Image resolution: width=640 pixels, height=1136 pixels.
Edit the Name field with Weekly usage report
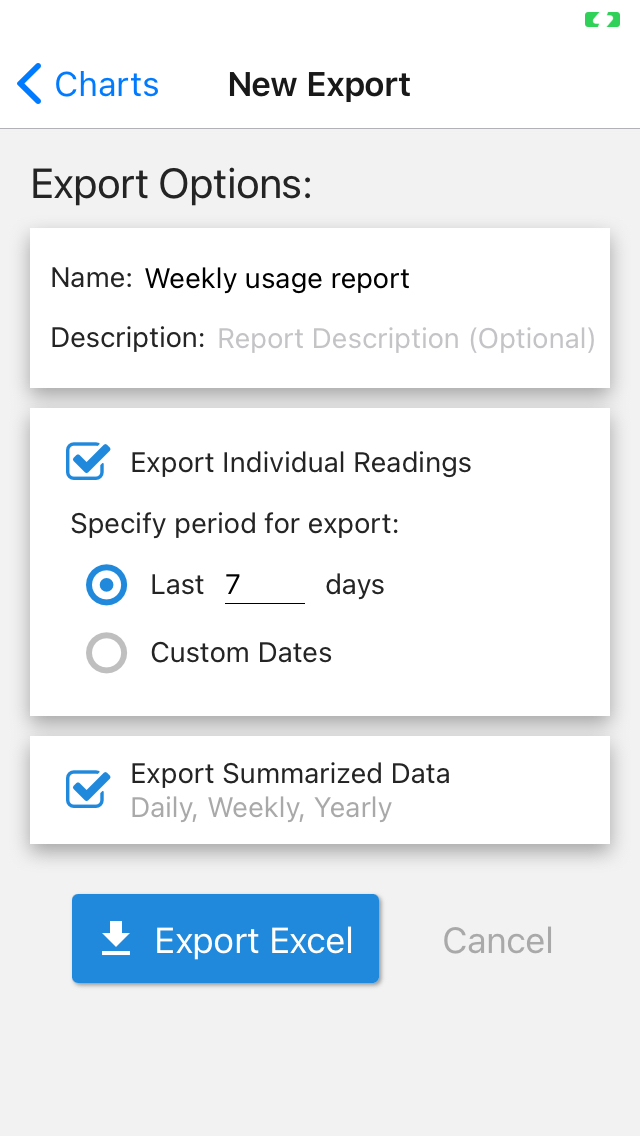pos(277,278)
